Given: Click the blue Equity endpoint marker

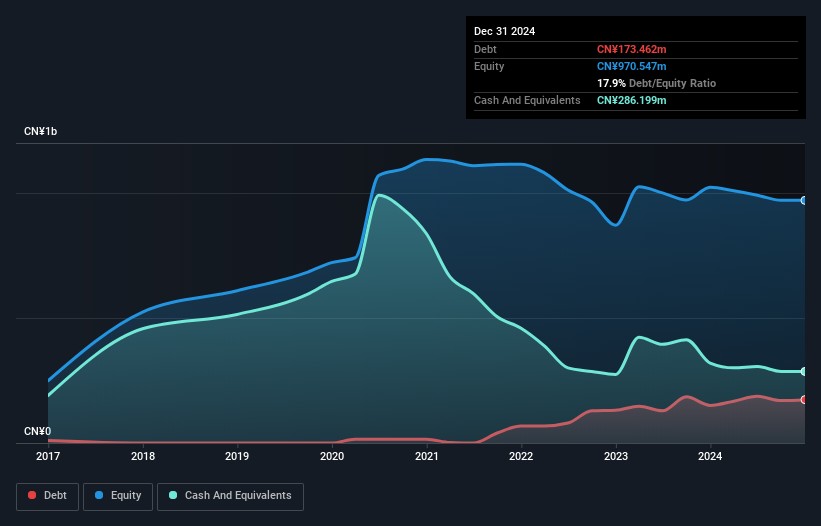Looking at the screenshot, I should 804,200.
